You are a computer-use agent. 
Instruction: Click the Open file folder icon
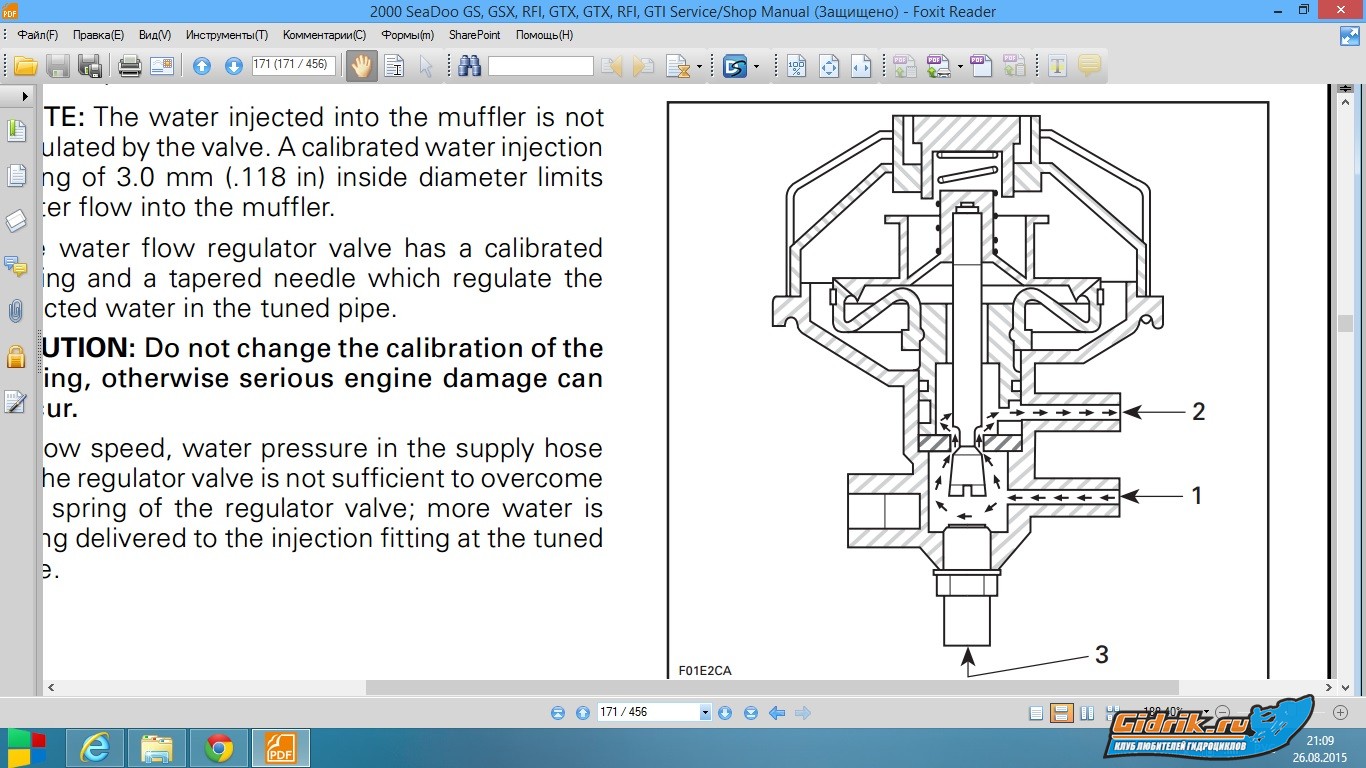click(x=25, y=66)
